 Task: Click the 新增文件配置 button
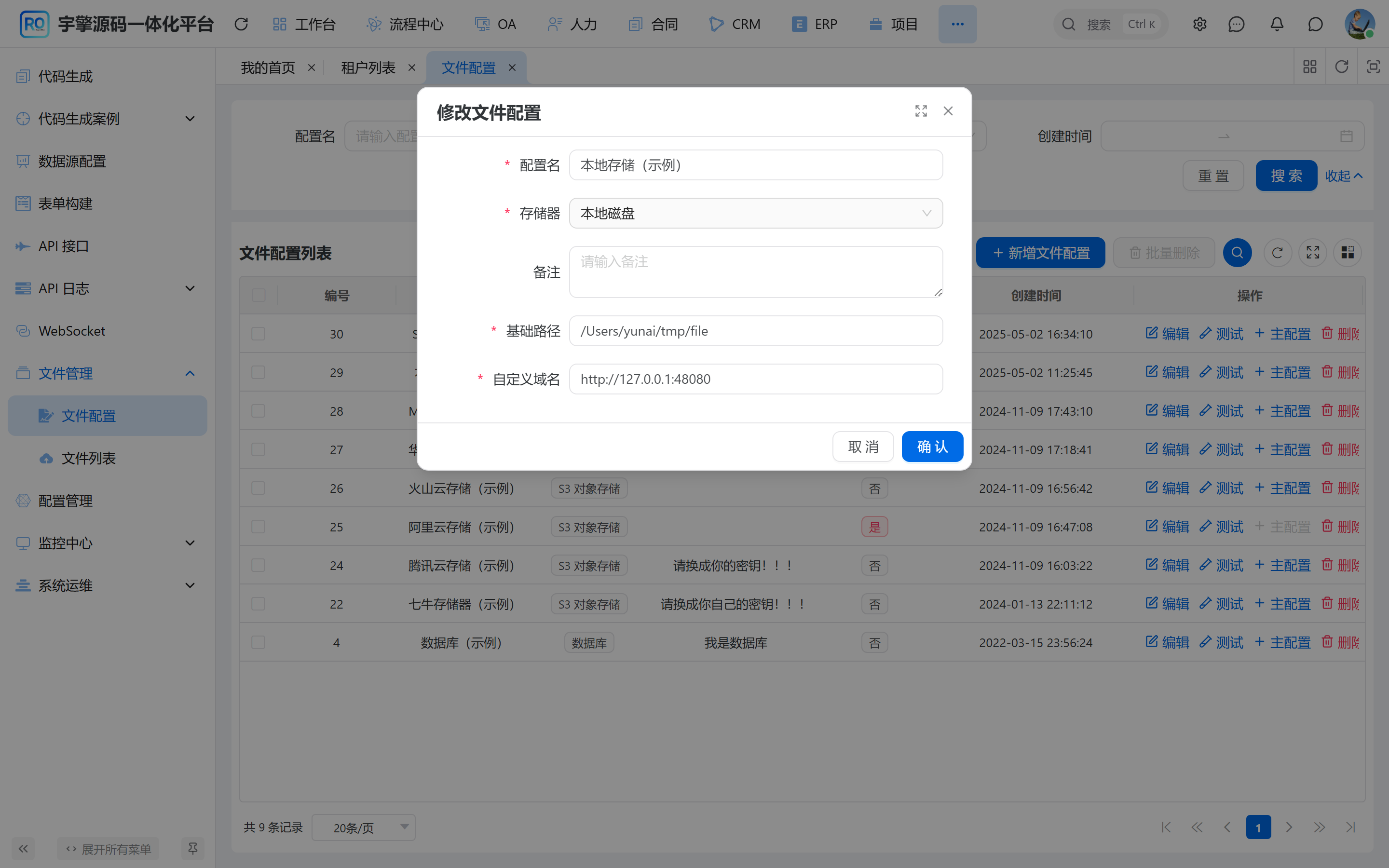click(1040, 253)
